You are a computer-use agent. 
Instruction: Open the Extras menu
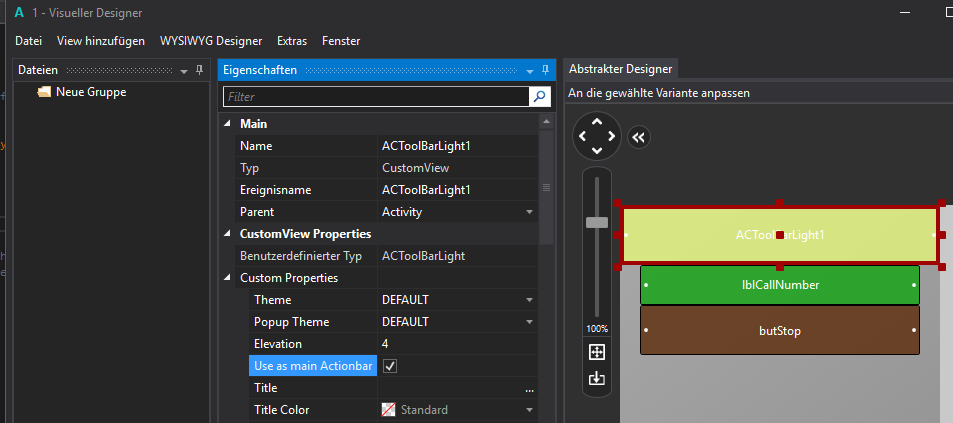(292, 41)
